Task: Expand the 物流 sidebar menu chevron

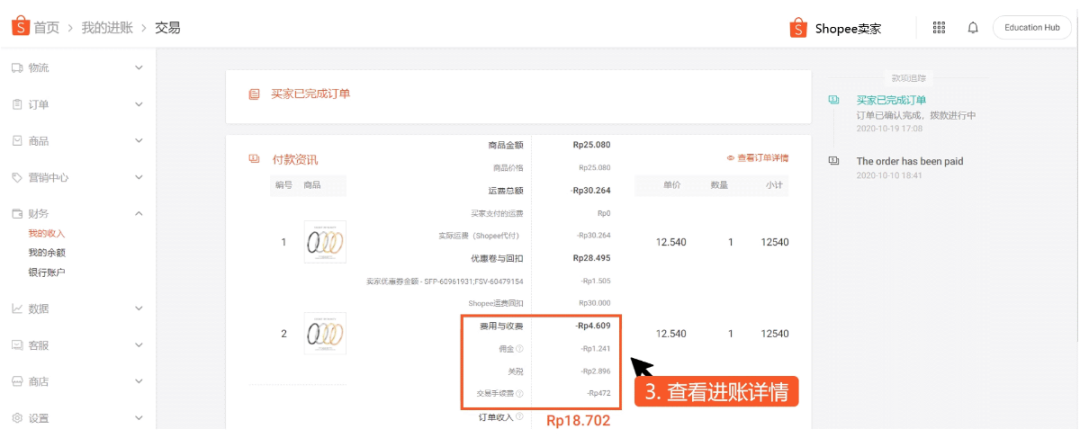Action: (x=138, y=67)
